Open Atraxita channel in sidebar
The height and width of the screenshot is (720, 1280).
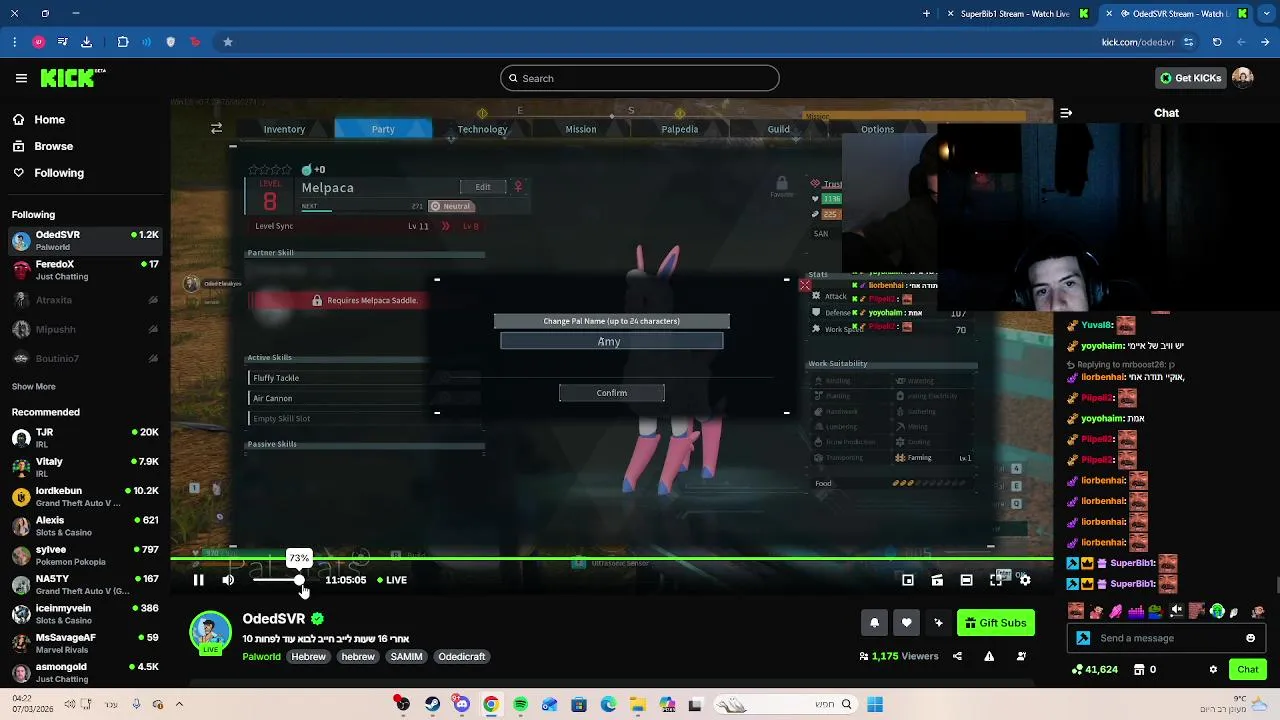(x=85, y=300)
